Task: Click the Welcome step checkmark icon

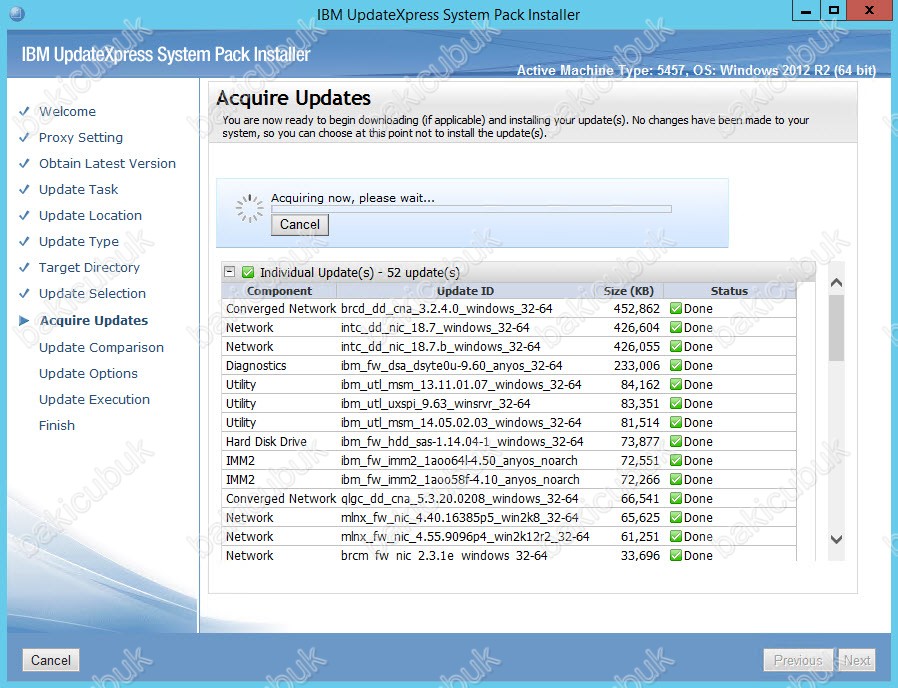Action: point(24,111)
